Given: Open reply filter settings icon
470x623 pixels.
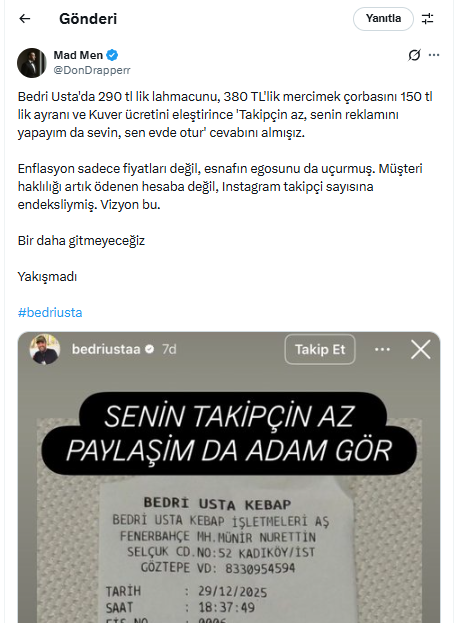Looking at the screenshot, I should 427,19.
